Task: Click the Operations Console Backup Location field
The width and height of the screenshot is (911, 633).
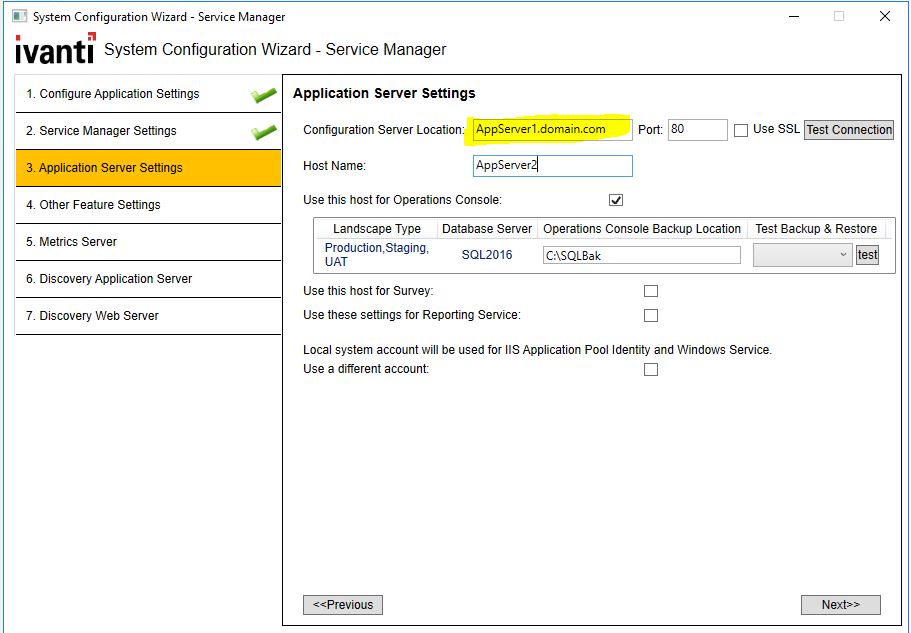Action: (641, 255)
